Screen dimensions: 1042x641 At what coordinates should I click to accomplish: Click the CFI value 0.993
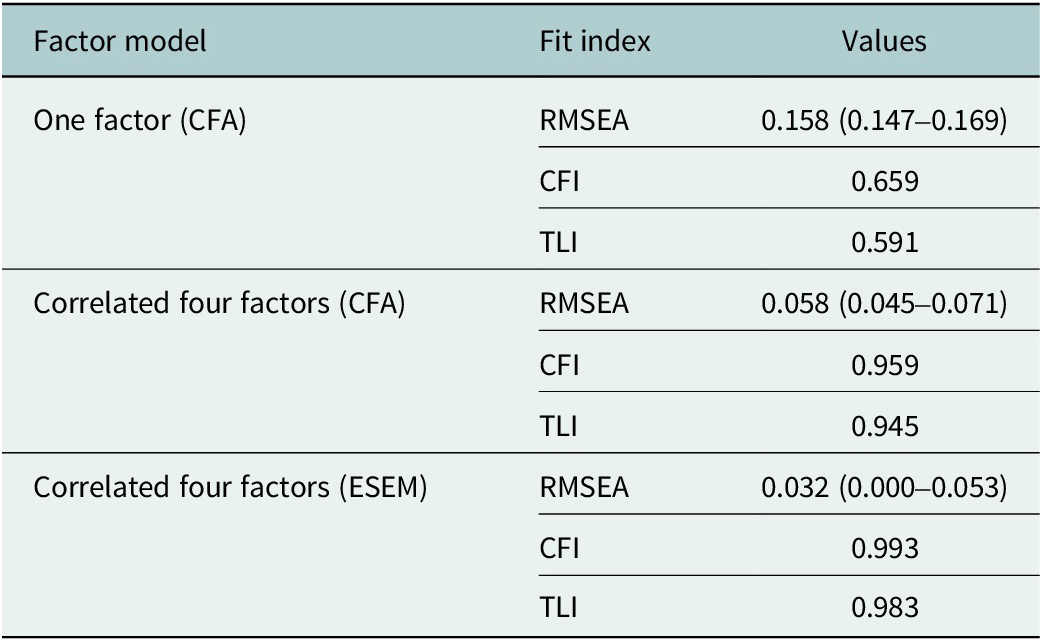pyautogui.click(x=884, y=548)
